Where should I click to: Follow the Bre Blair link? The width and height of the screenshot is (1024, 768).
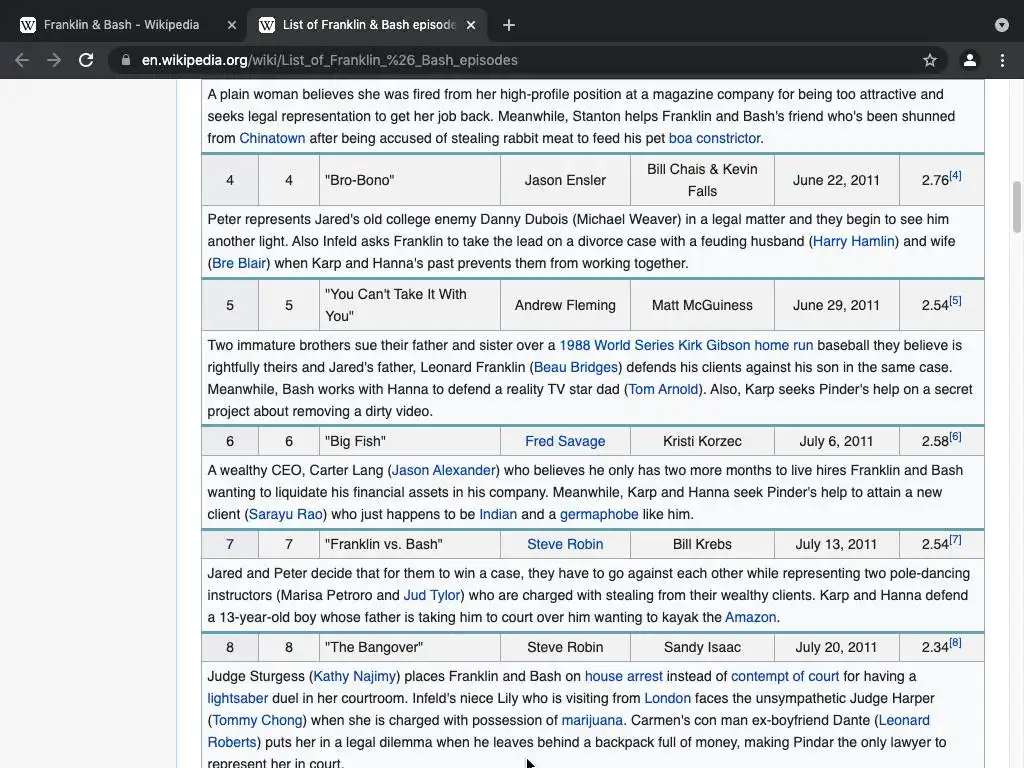pos(238,264)
